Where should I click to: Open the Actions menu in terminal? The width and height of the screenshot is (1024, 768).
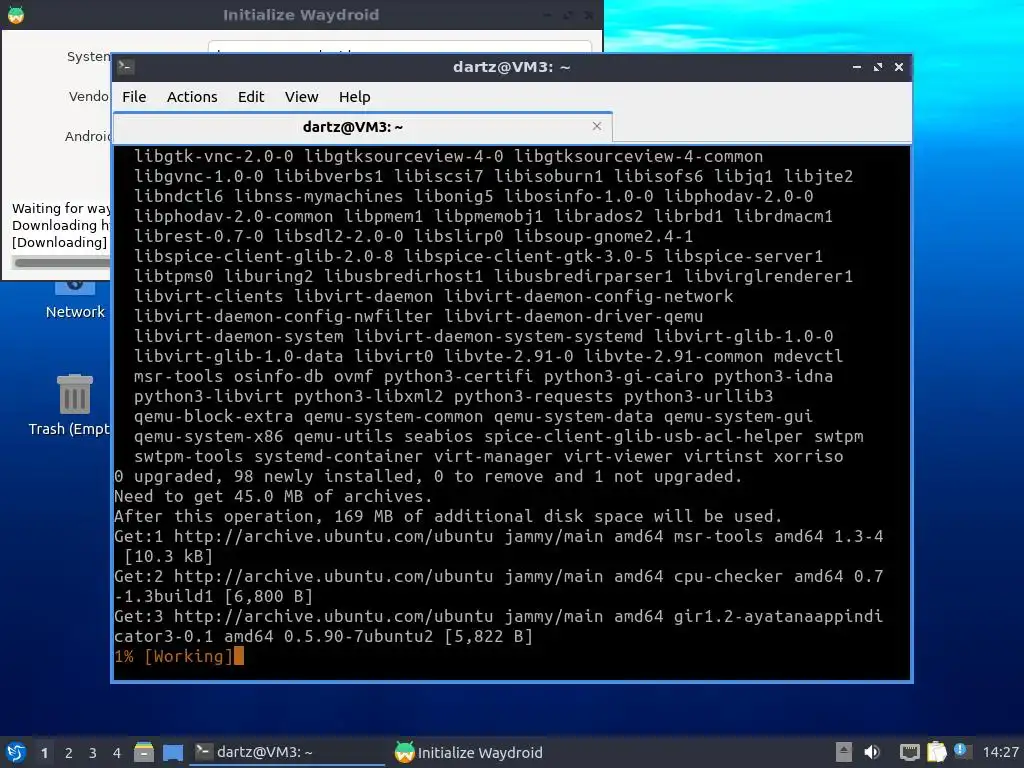click(192, 97)
